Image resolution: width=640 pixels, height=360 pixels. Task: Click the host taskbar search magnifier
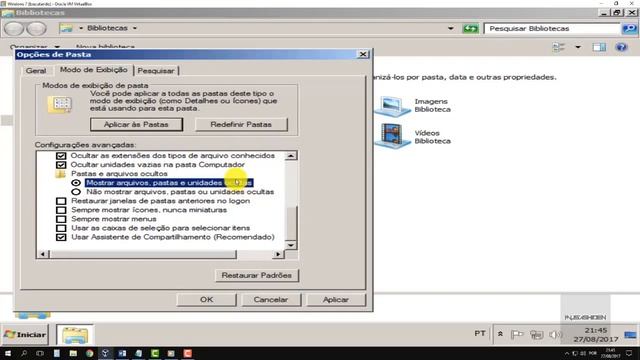pos(24,353)
